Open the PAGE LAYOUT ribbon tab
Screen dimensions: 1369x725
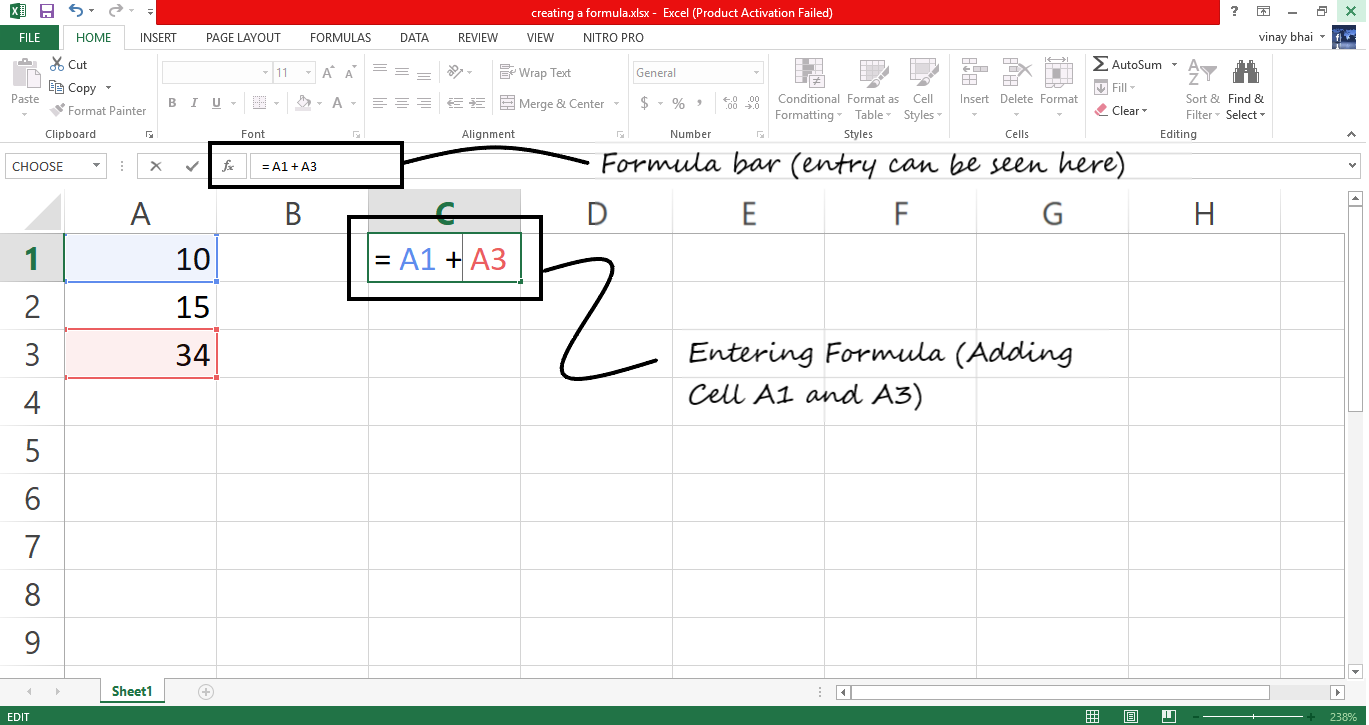tap(243, 38)
